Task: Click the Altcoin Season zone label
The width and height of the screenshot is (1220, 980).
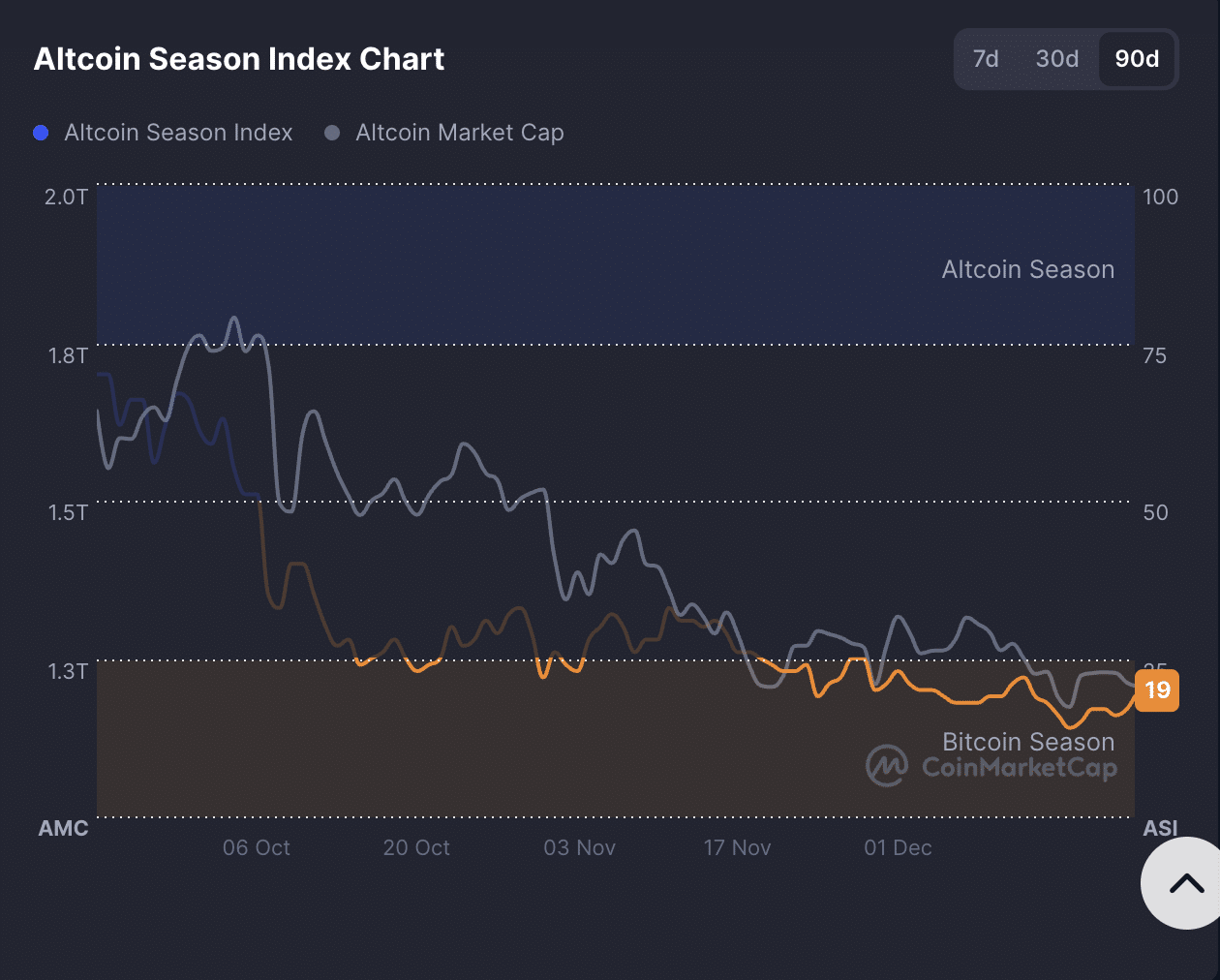Action: pyautogui.click(x=1028, y=269)
